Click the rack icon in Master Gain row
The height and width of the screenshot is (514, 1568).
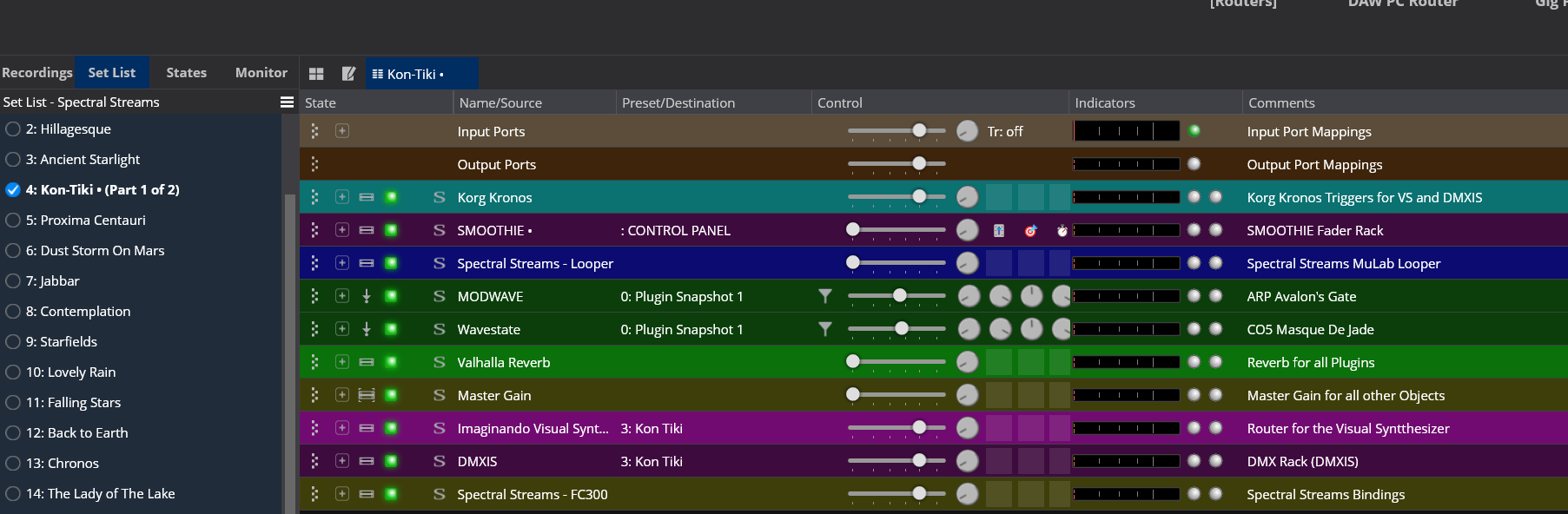click(x=367, y=395)
